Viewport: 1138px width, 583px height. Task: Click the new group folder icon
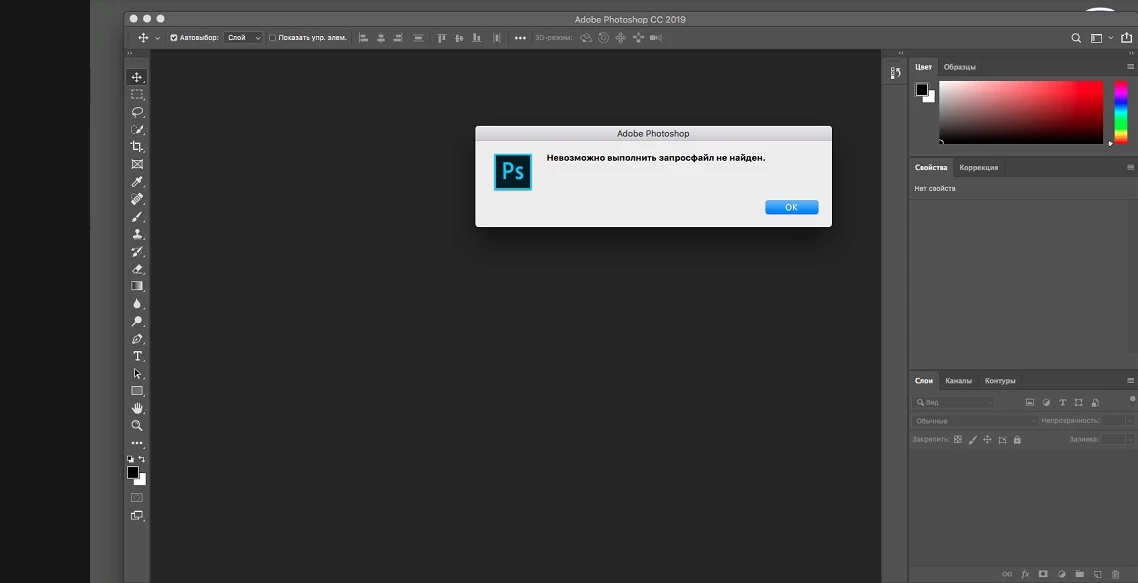tap(1079, 574)
